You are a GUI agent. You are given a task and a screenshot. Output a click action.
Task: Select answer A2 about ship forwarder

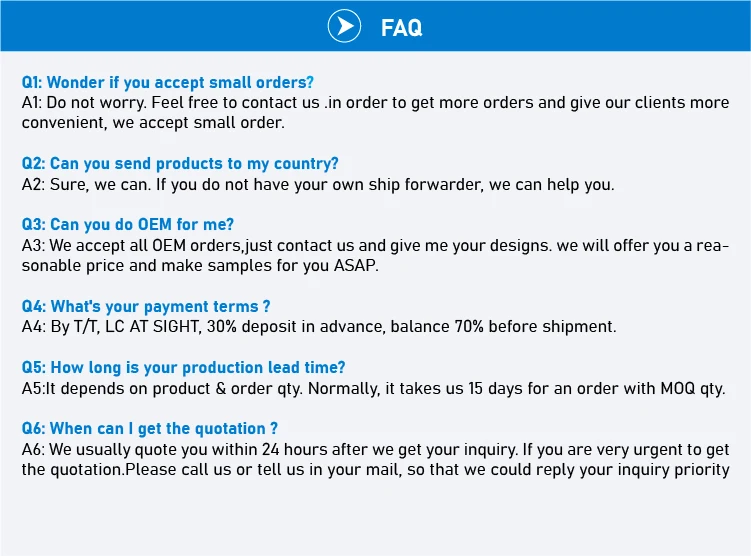(318, 184)
